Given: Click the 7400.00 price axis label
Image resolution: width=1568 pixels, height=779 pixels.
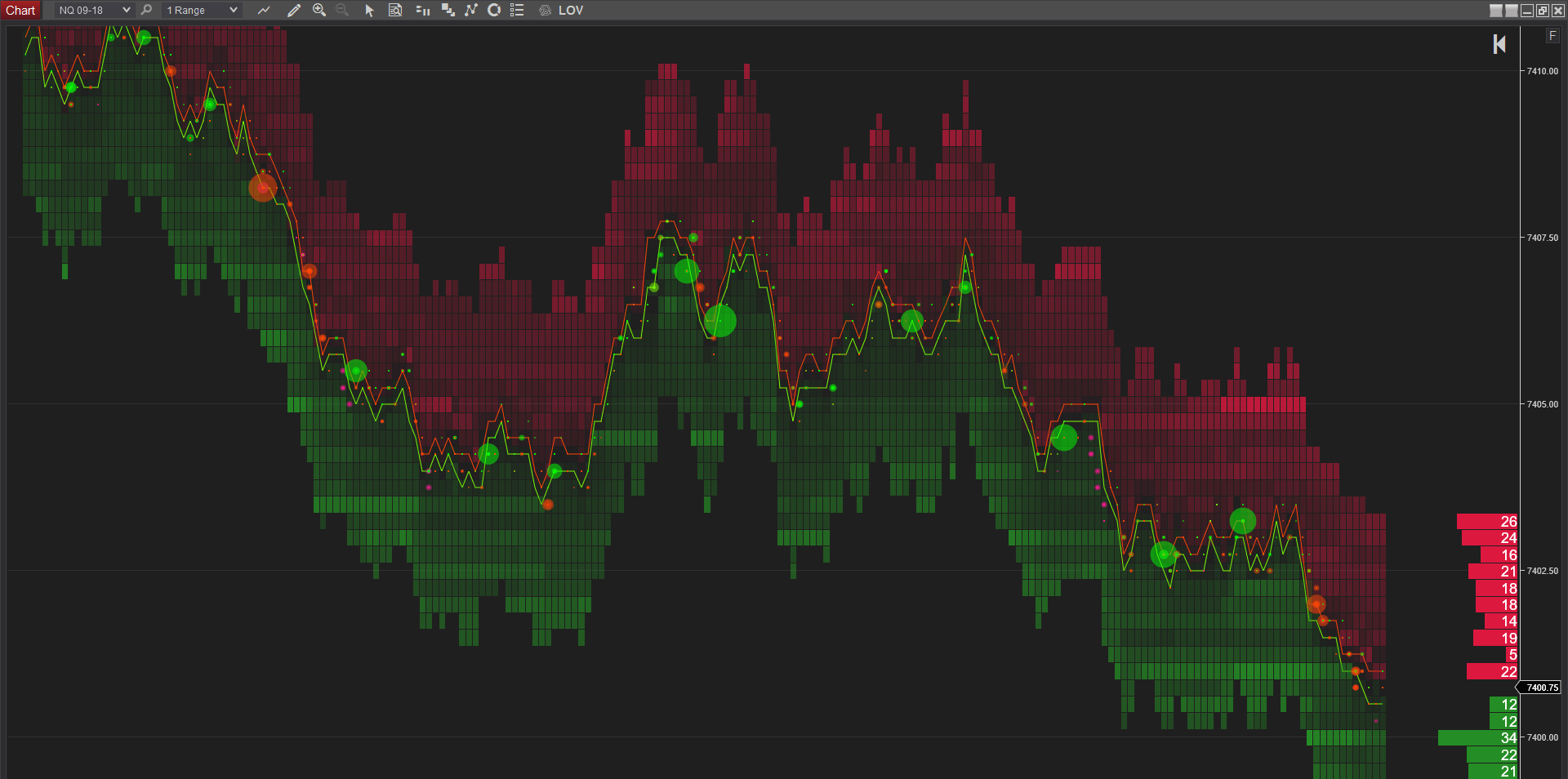Looking at the screenshot, I should pos(1543,737).
